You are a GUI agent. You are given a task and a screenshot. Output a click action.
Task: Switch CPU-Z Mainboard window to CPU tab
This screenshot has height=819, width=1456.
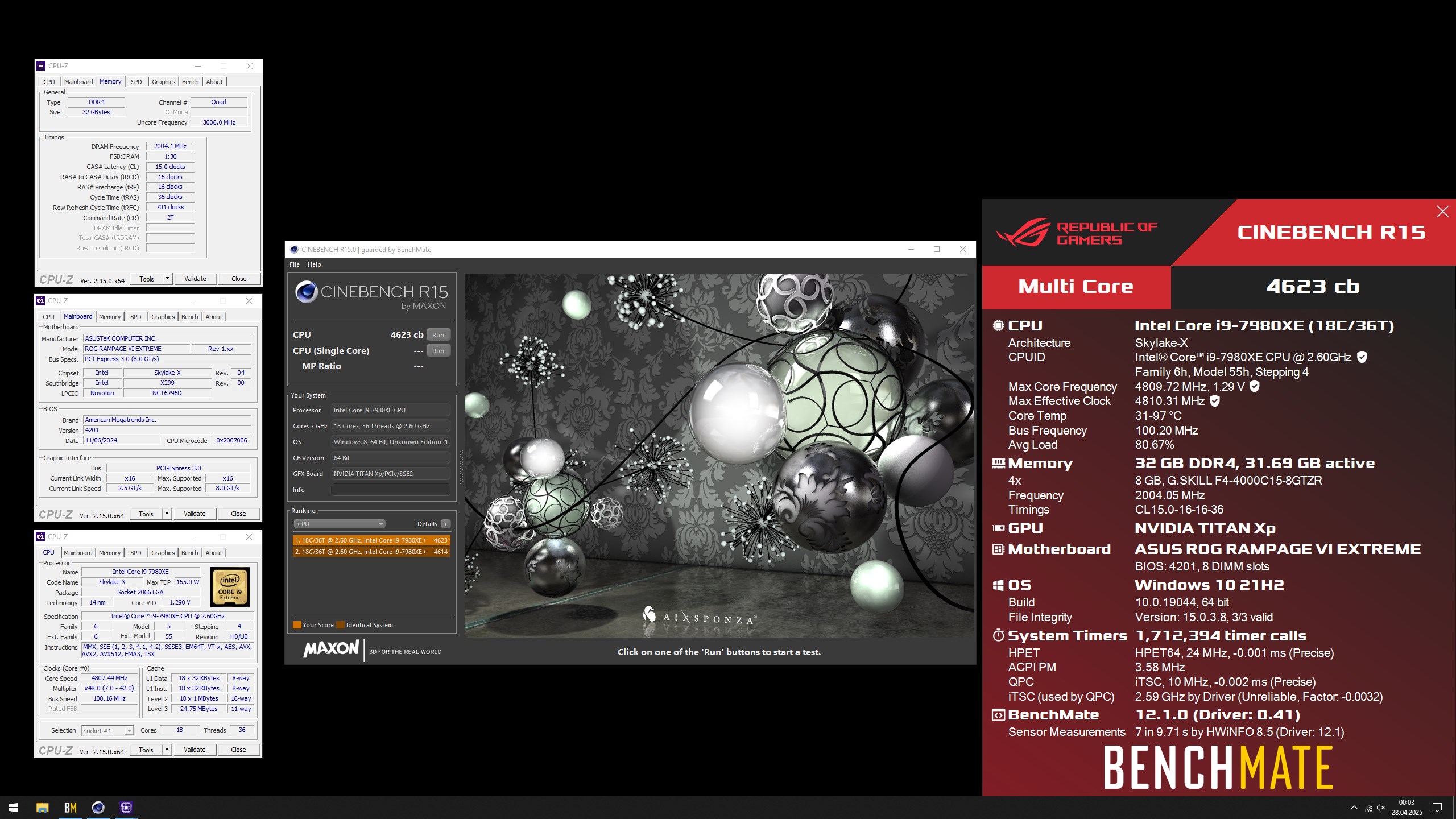click(49, 317)
